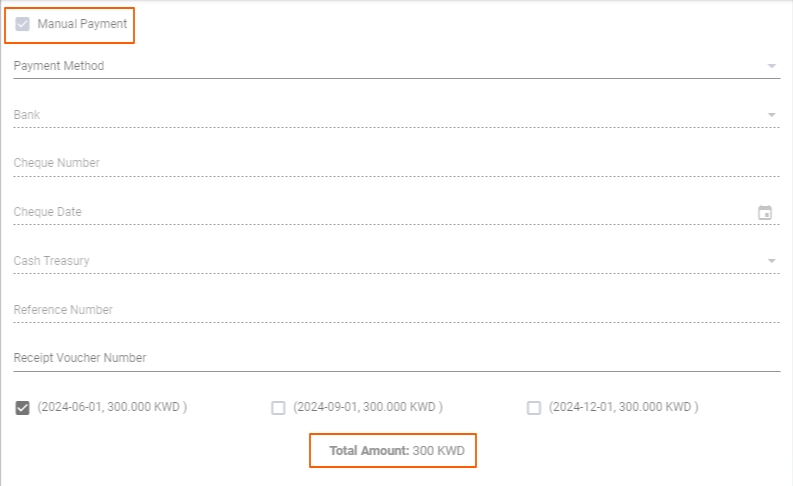This screenshot has height=486, width=793.
Task: Click the 2024-09-01, 300.000 KWD label
Action: (368, 408)
